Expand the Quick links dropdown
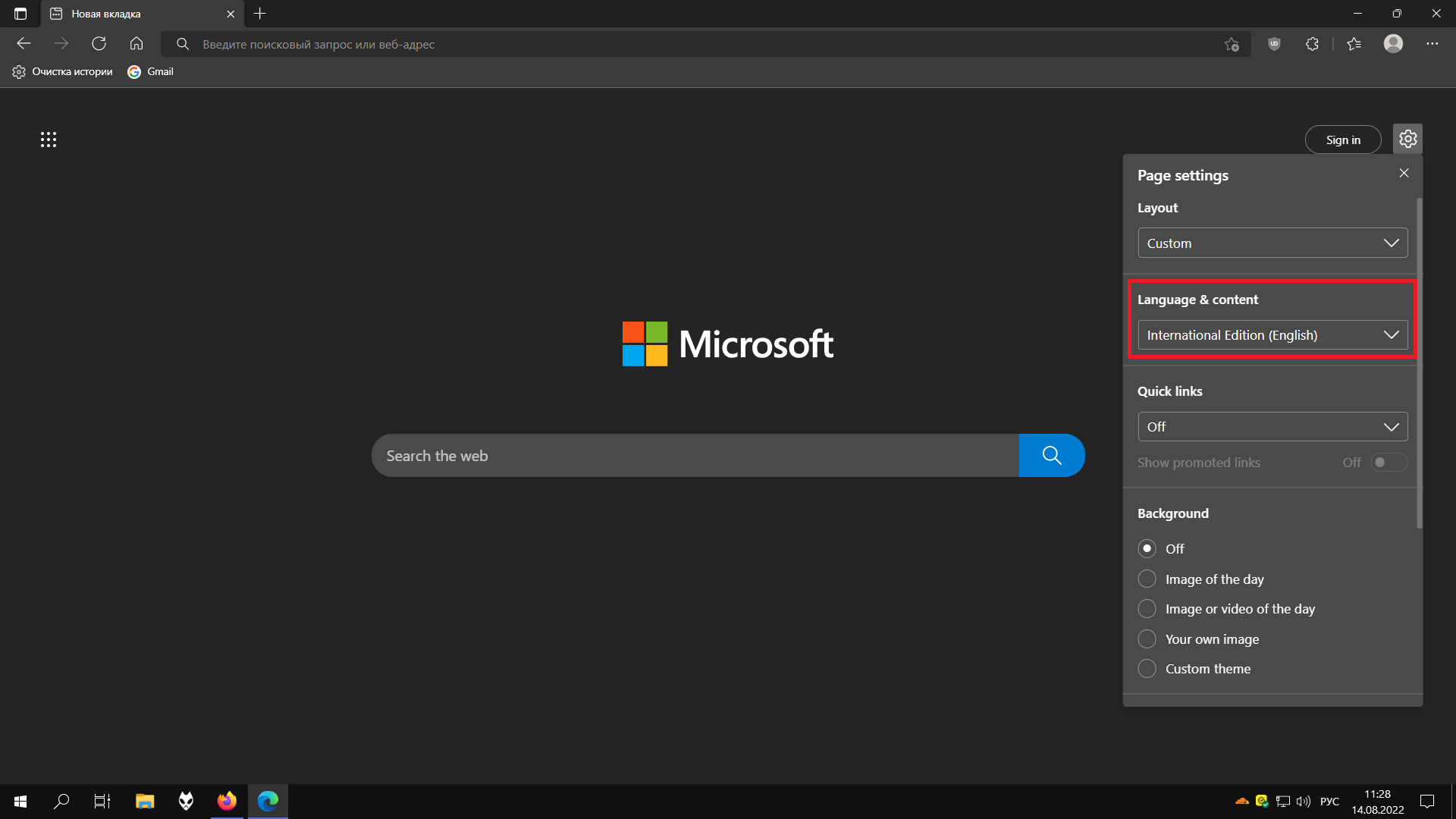The height and width of the screenshot is (819, 1456). (x=1272, y=427)
